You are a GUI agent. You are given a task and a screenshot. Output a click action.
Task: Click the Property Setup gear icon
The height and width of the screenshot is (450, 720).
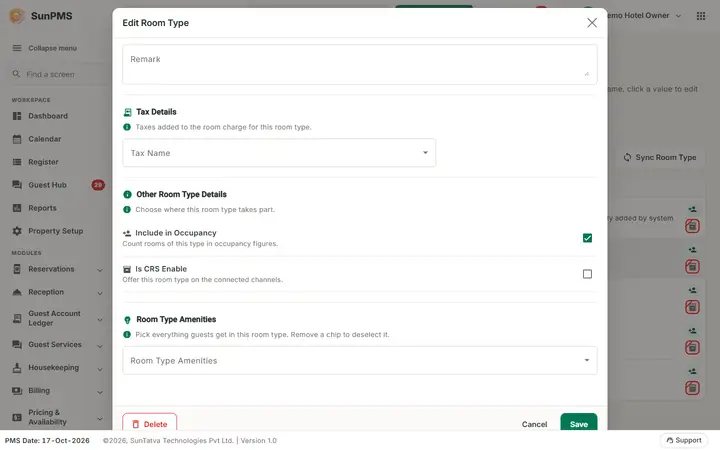[x=17, y=231]
